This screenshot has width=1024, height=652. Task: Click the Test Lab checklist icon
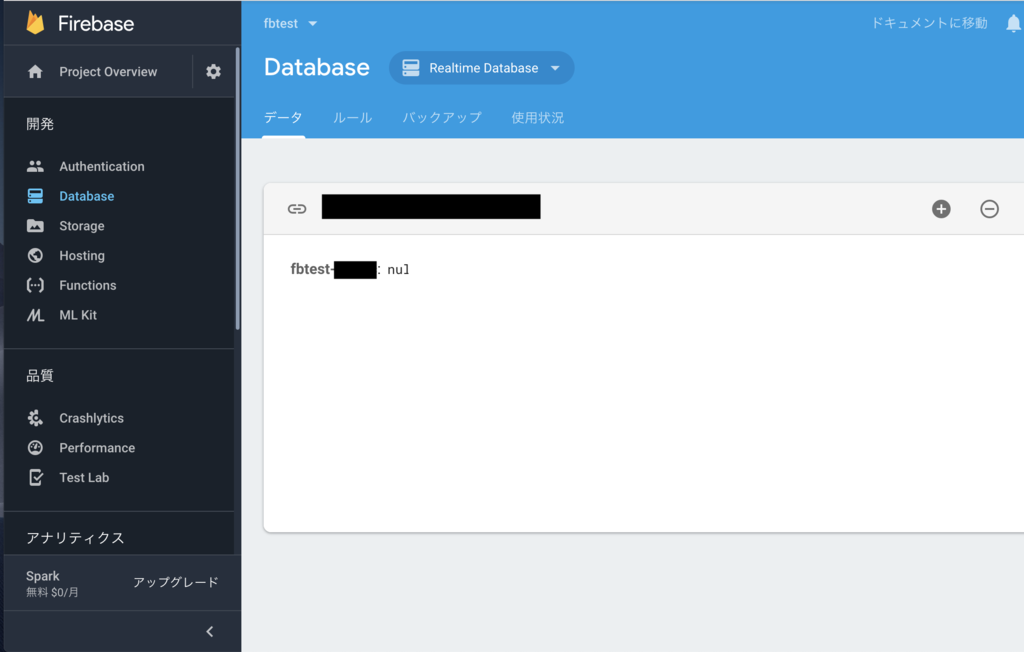[36, 478]
